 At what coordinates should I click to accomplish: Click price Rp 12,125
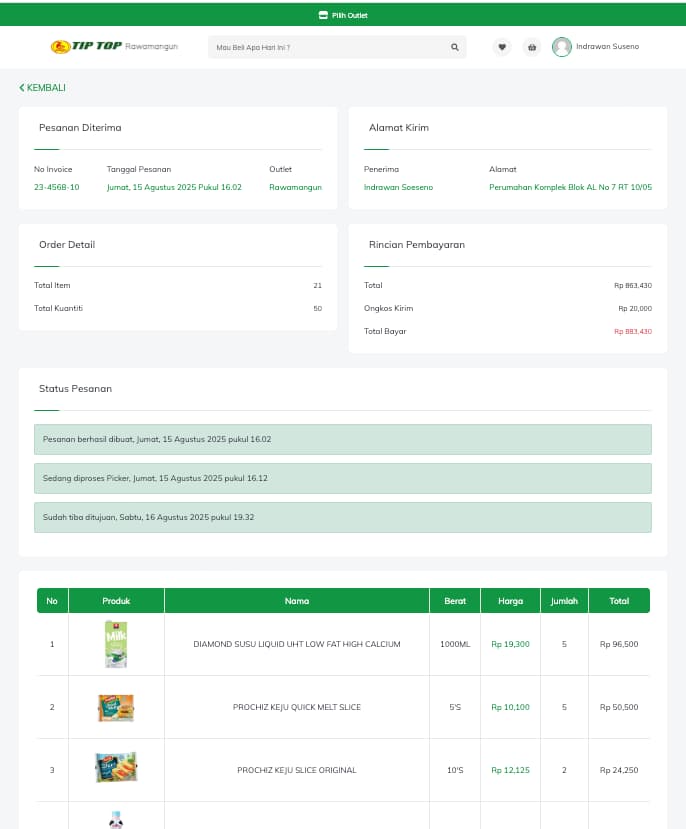pyautogui.click(x=511, y=770)
